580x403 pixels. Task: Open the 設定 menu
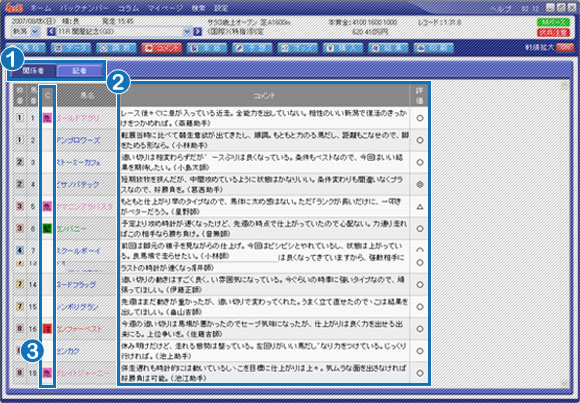221,8
